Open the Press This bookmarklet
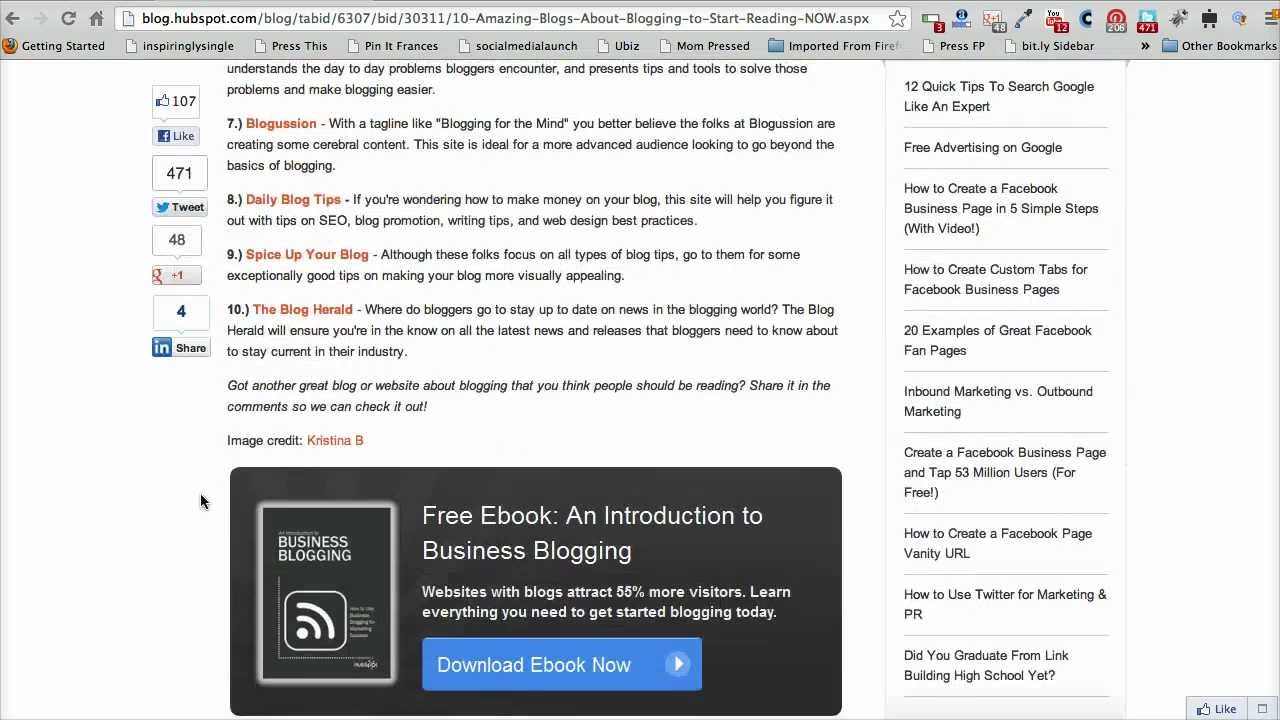Image resolution: width=1280 pixels, height=720 pixels. (x=290, y=46)
